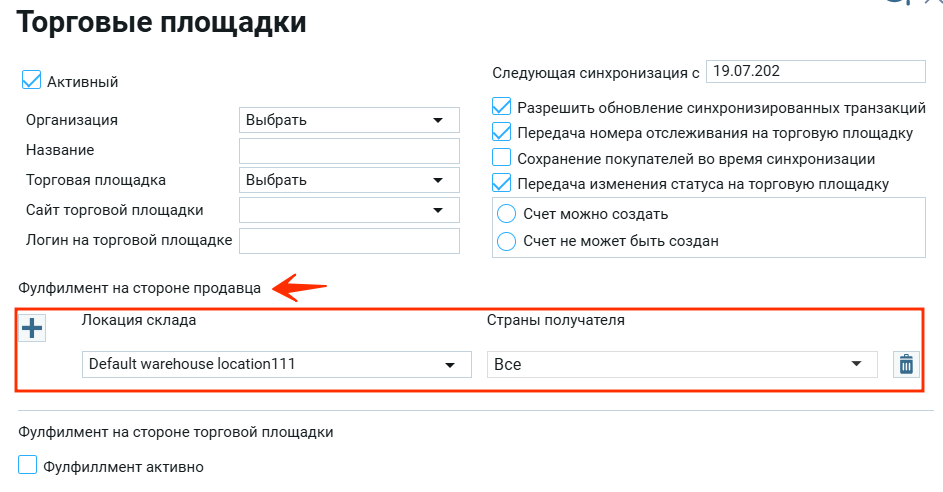Click the Следующая синхронизация date field
Screen dimensions: 943x492
[815, 72]
